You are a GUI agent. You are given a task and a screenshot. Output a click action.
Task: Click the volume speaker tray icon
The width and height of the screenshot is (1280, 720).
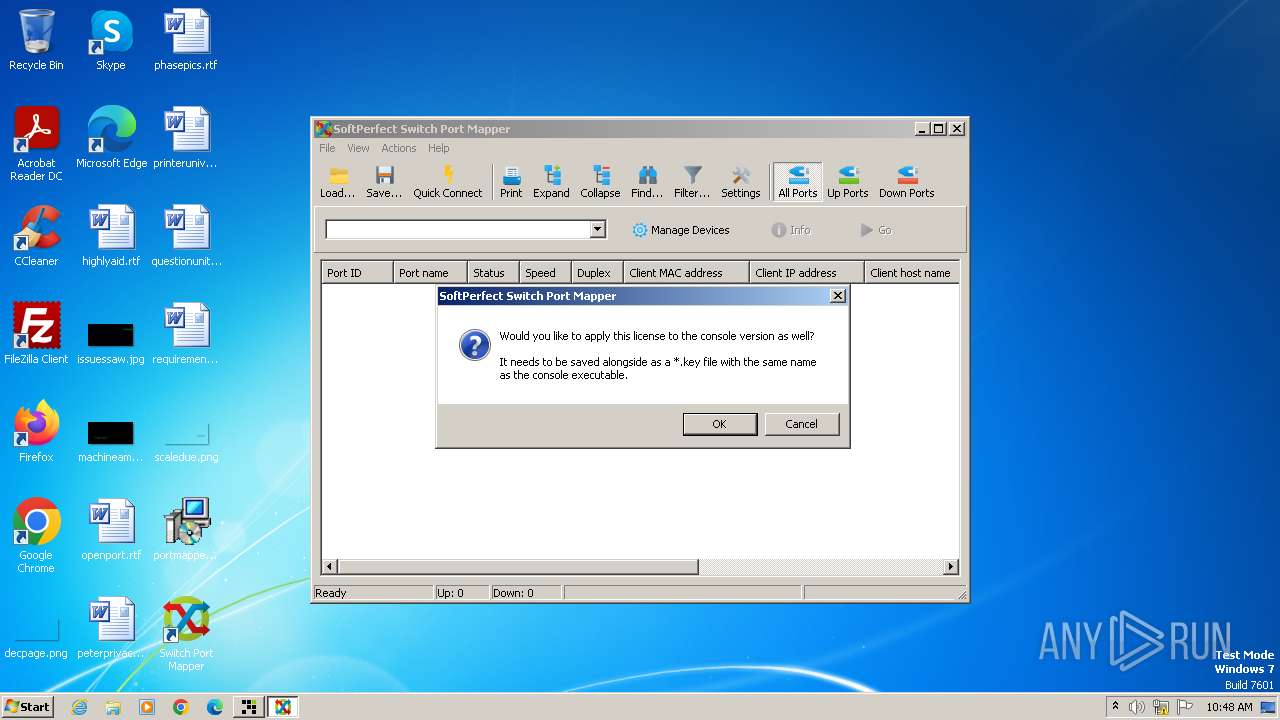click(1137, 707)
